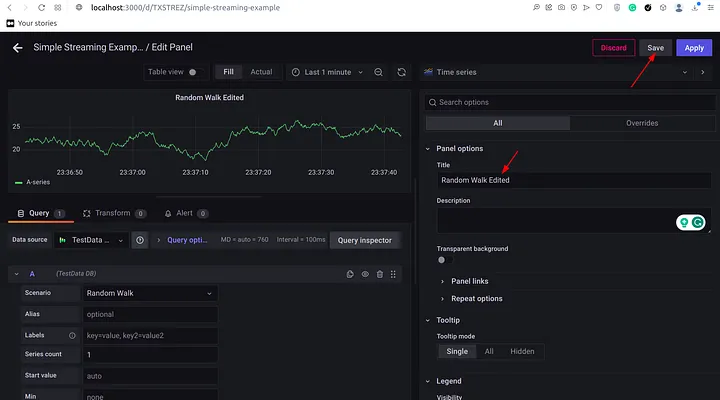
Task: Open the Last 1 minute time picker
Action: pos(327,72)
